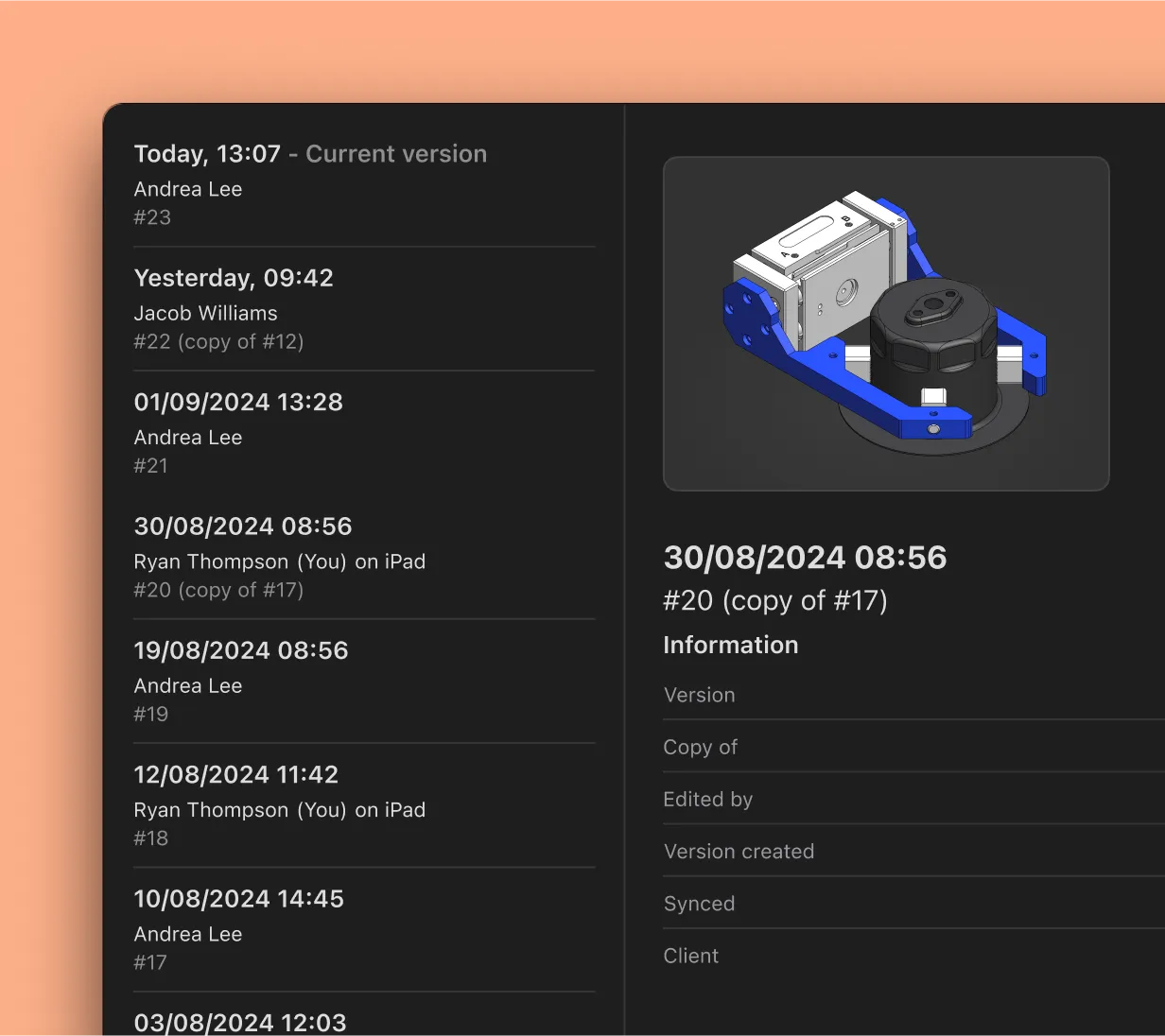
Task: Click version number #21 label
Action: [x=150, y=466]
